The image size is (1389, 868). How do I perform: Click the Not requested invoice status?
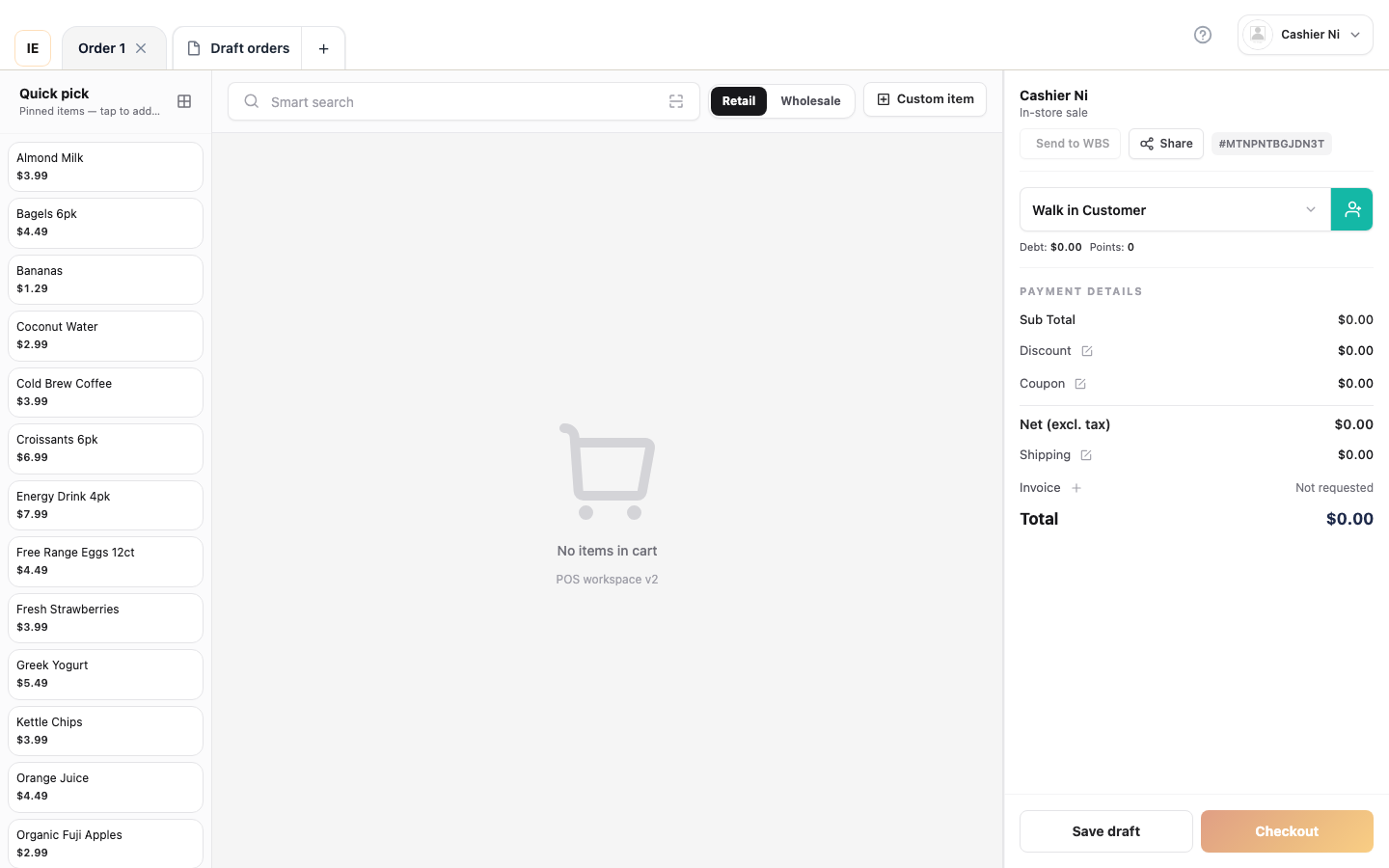1334,488
